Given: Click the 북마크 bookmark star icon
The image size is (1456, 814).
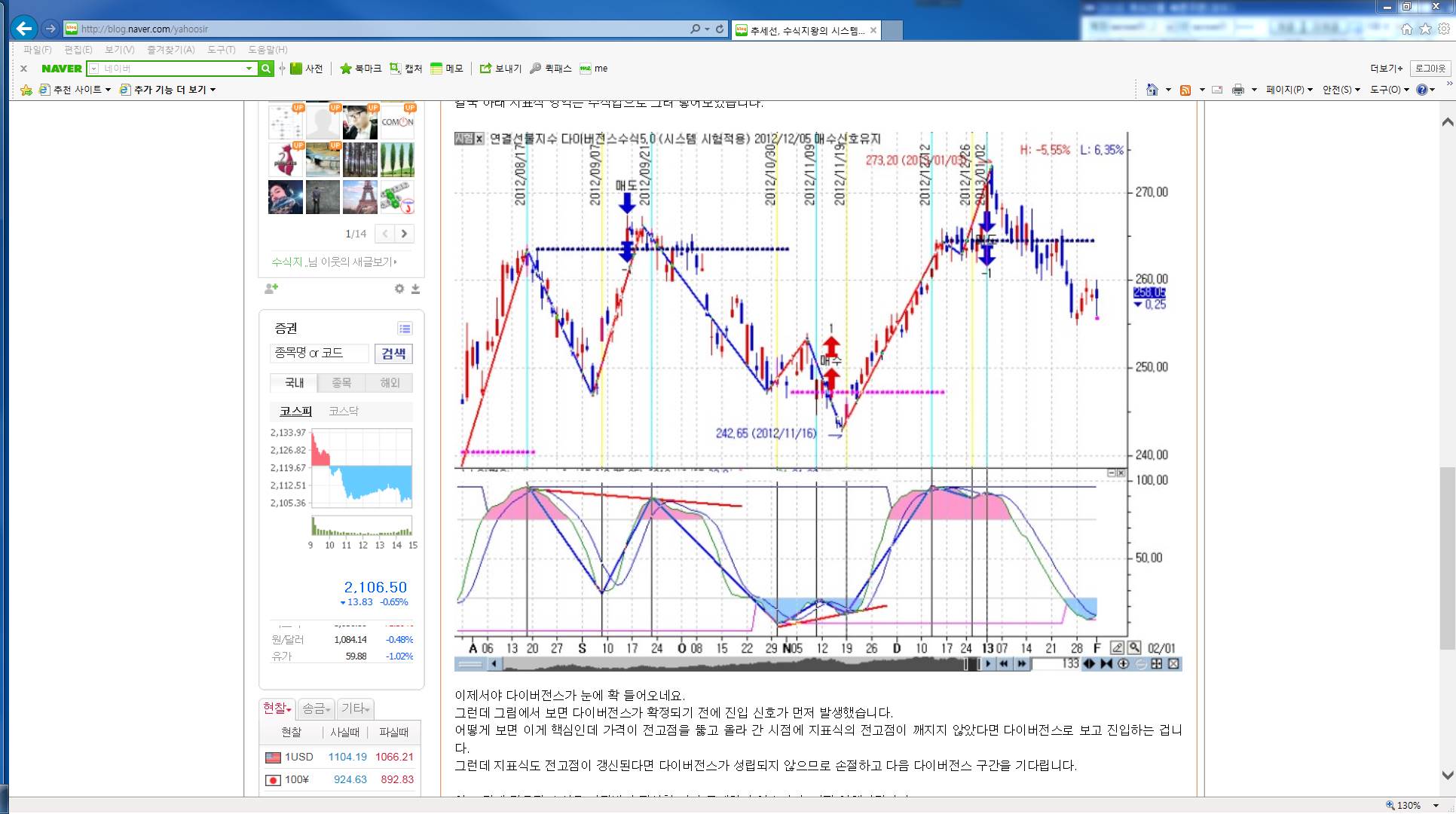Looking at the screenshot, I should (x=359, y=69).
